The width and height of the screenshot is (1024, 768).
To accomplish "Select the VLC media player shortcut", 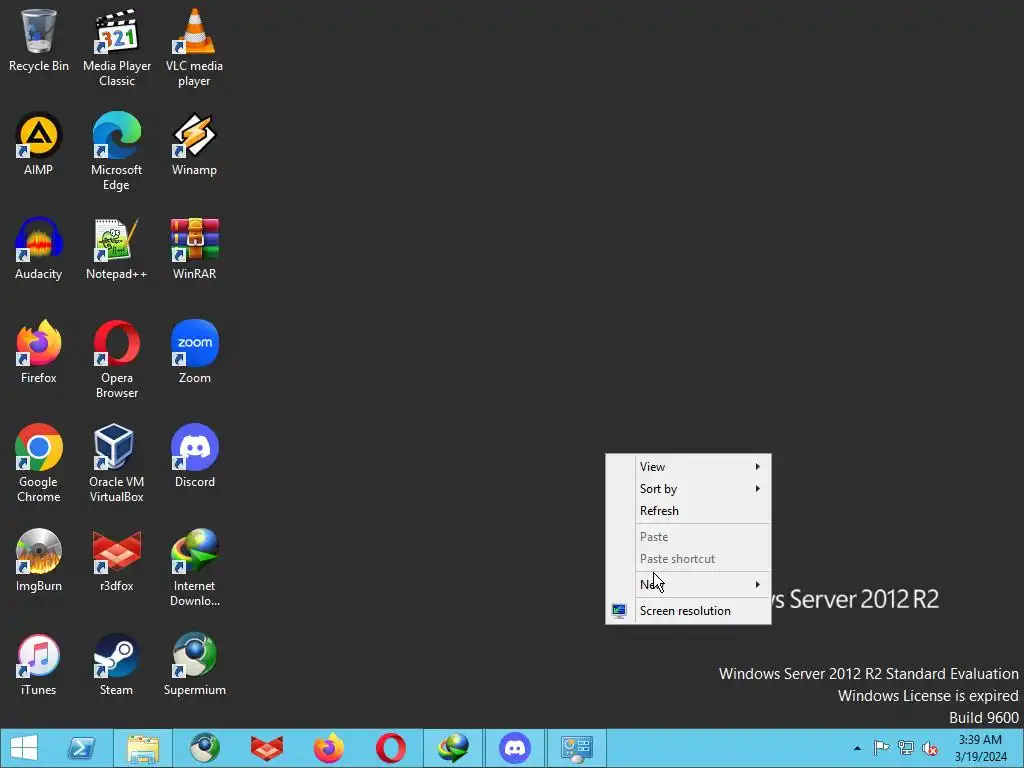I will pos(194,48).
